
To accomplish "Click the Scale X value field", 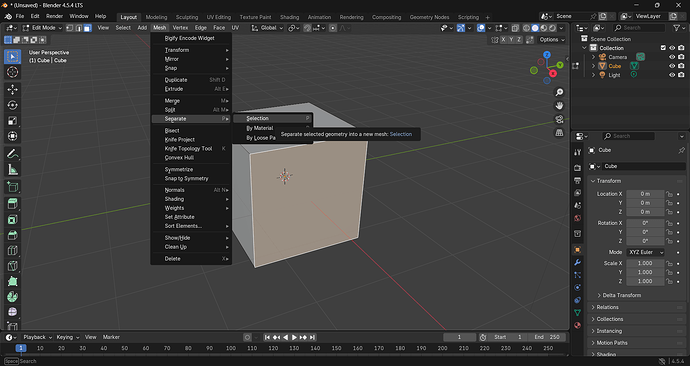I will pos(645,263).
